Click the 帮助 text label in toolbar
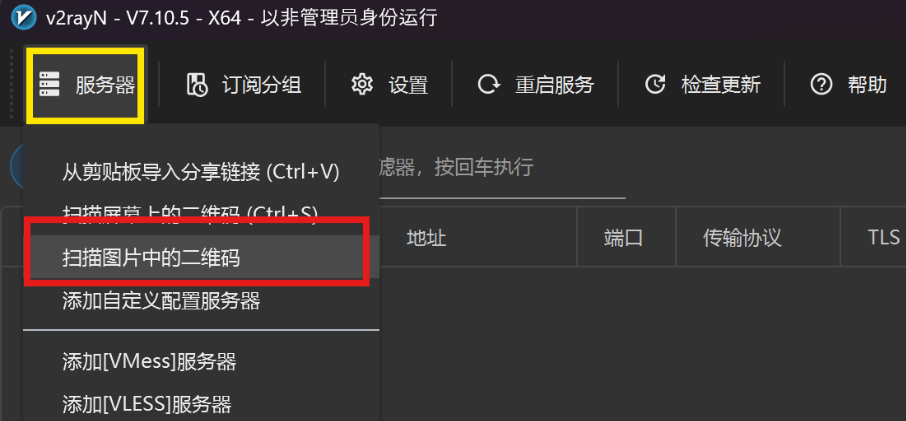 coord(867,85)
